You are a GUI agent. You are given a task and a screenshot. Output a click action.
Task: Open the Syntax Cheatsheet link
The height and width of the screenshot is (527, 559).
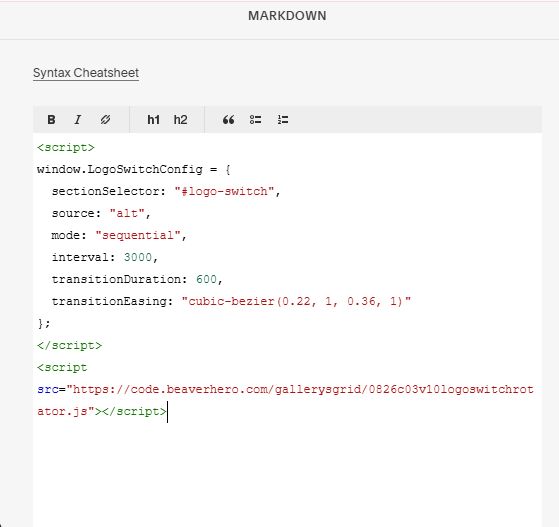(86, 73)
